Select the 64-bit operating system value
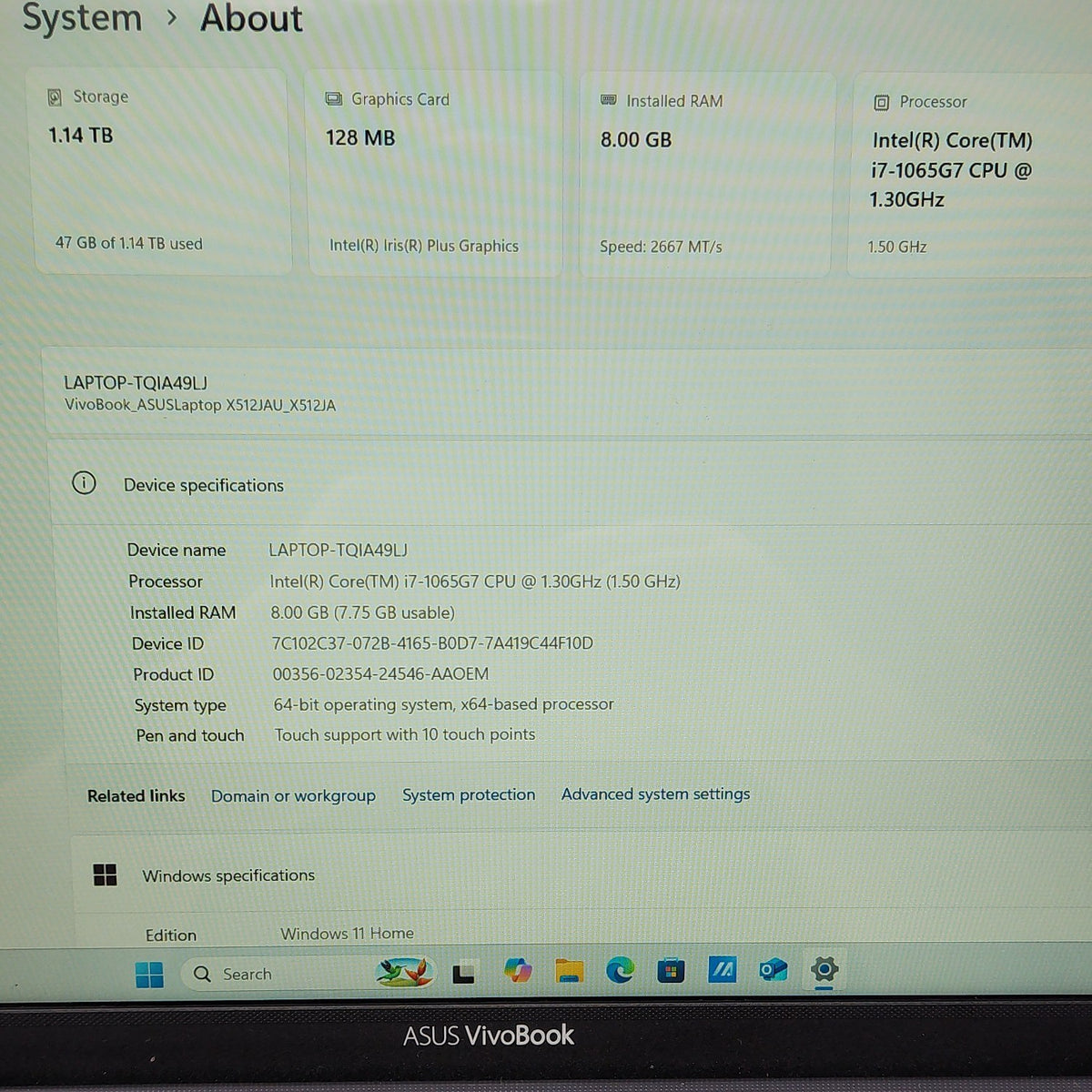The height and width of the screenshot is (1092, 1092). coord(443,704)
